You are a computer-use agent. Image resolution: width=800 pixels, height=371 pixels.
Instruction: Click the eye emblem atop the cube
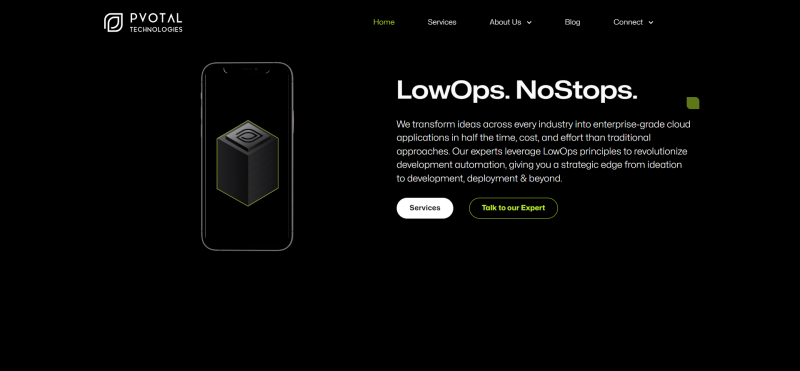click(x=247, y=136)
